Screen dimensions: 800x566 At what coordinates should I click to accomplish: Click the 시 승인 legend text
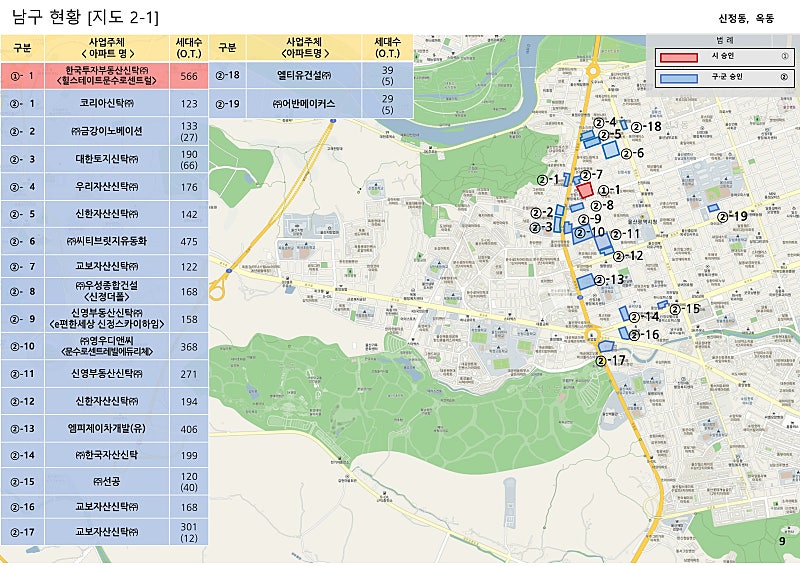coord(722,56)
